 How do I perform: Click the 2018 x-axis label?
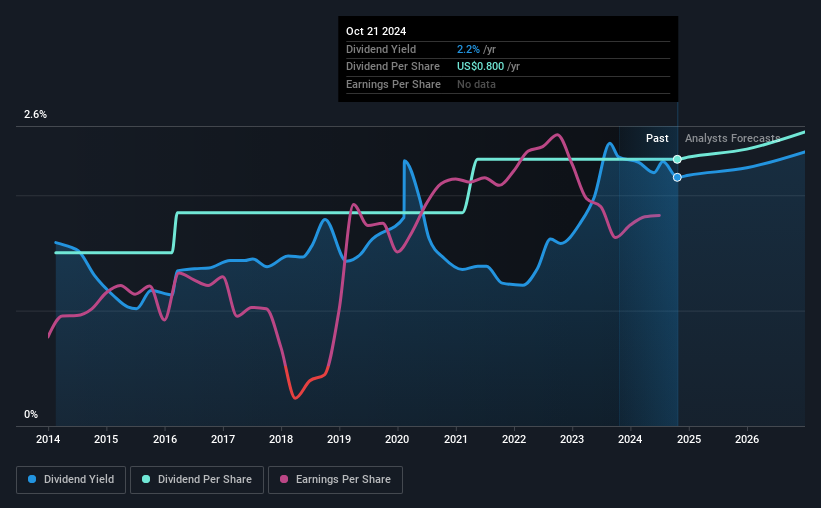[x=281, y=439]
